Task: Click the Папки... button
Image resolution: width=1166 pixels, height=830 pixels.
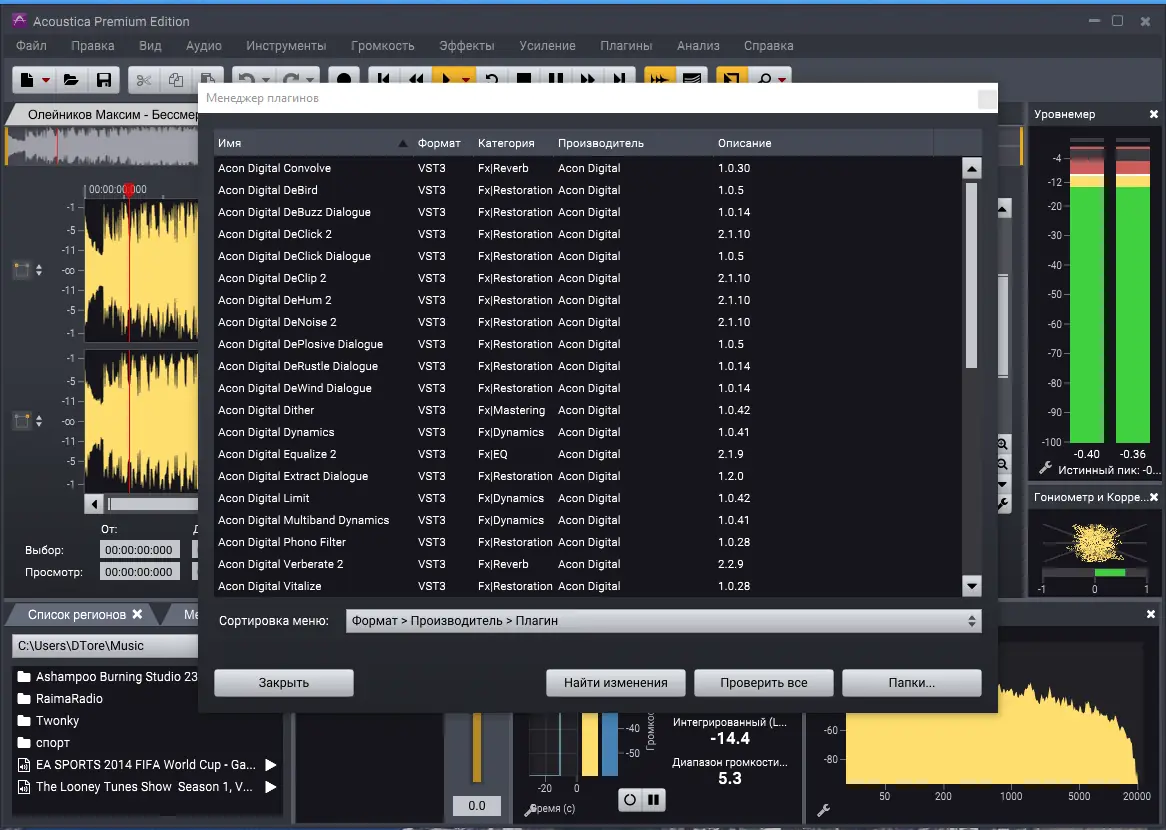Action: tap(912, 683)
